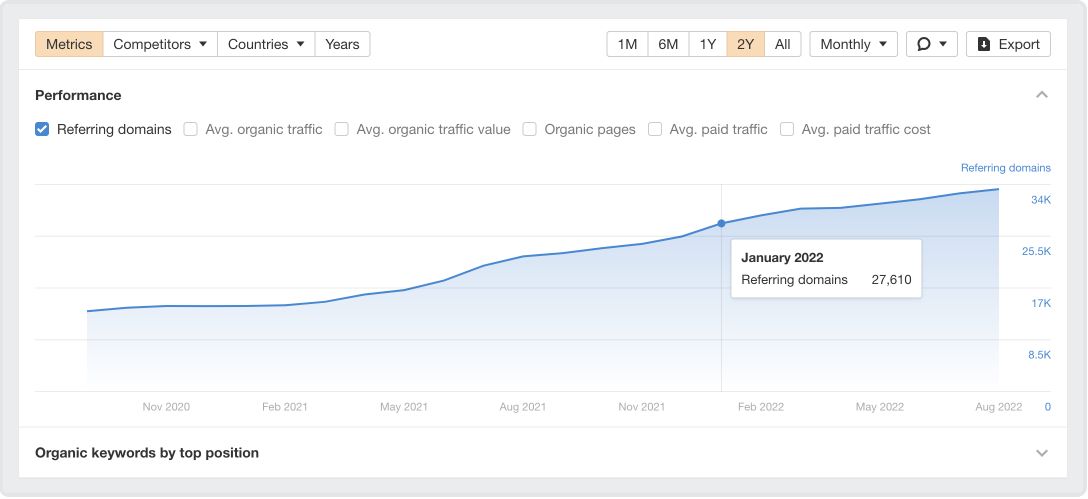This screenshot has height=499, width=1088.
Task: Click the 8.5K y-axis value
Action: click(1039, 355)
